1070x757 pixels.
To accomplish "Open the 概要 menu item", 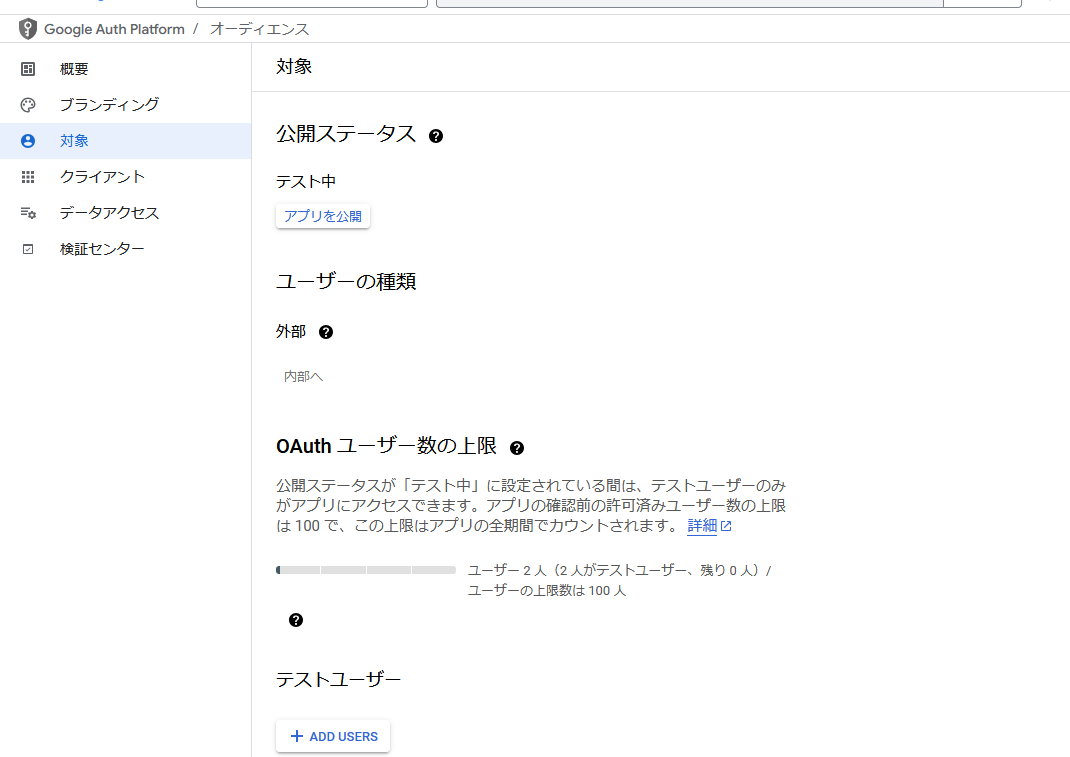I will (126, 69).
